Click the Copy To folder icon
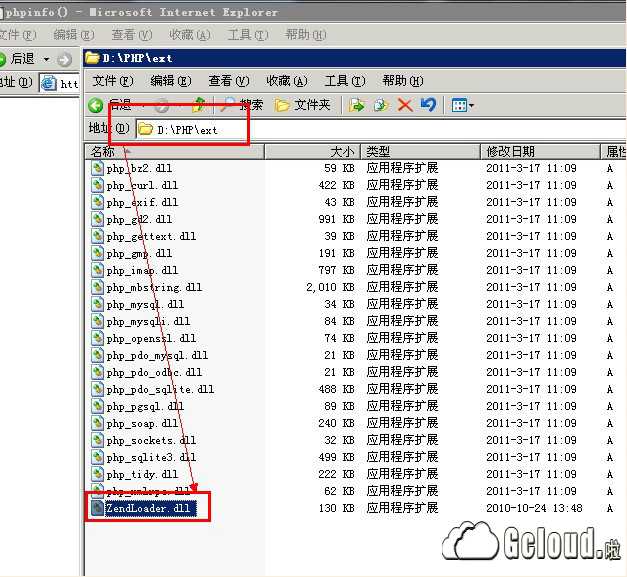Image resolution: width=627 pixels, height=577 pixels. (380, 105)
